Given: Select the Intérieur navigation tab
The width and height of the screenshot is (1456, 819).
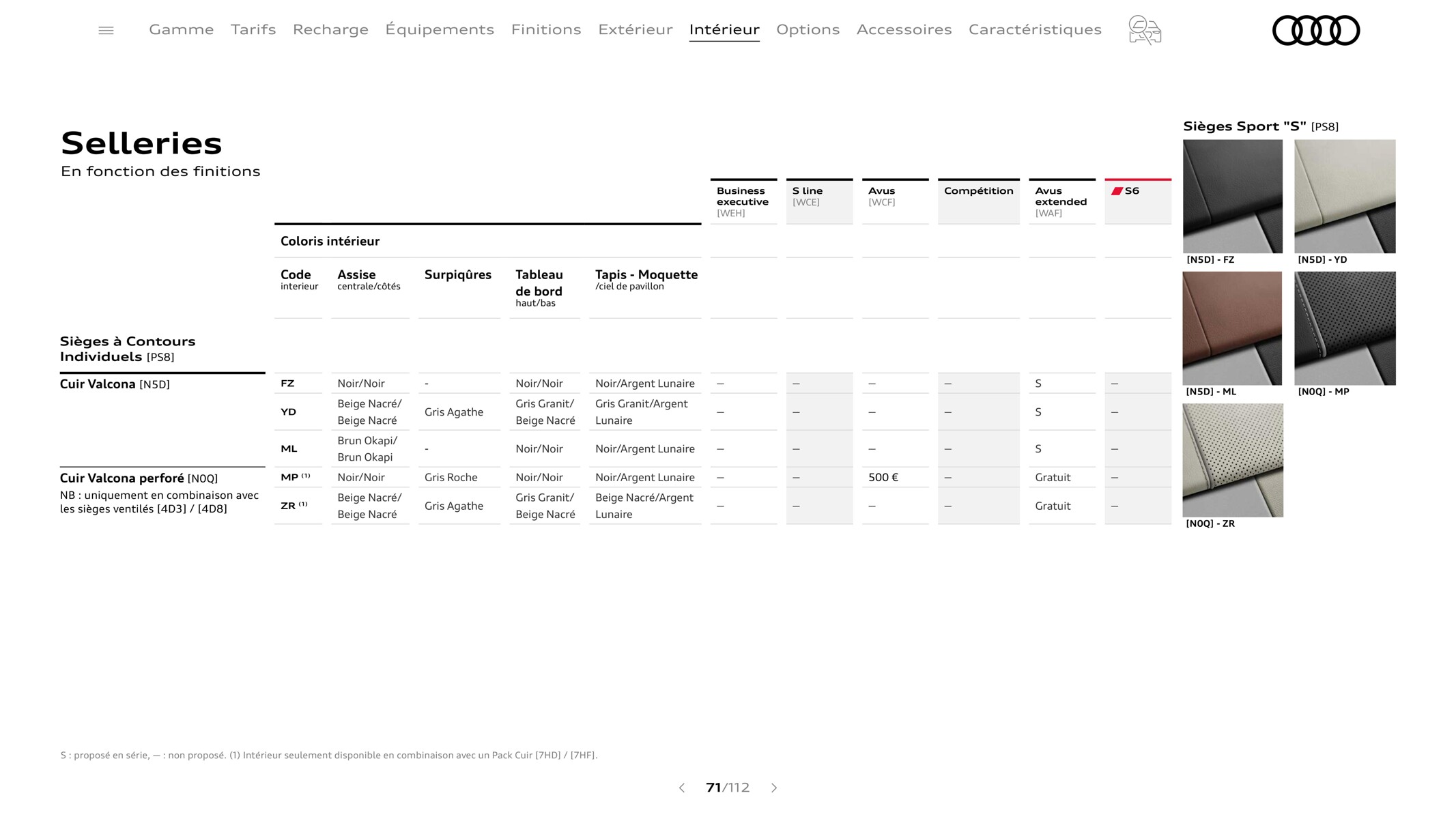Looking at the screenshot, I should pyautogui.click(x=724, y=29).
